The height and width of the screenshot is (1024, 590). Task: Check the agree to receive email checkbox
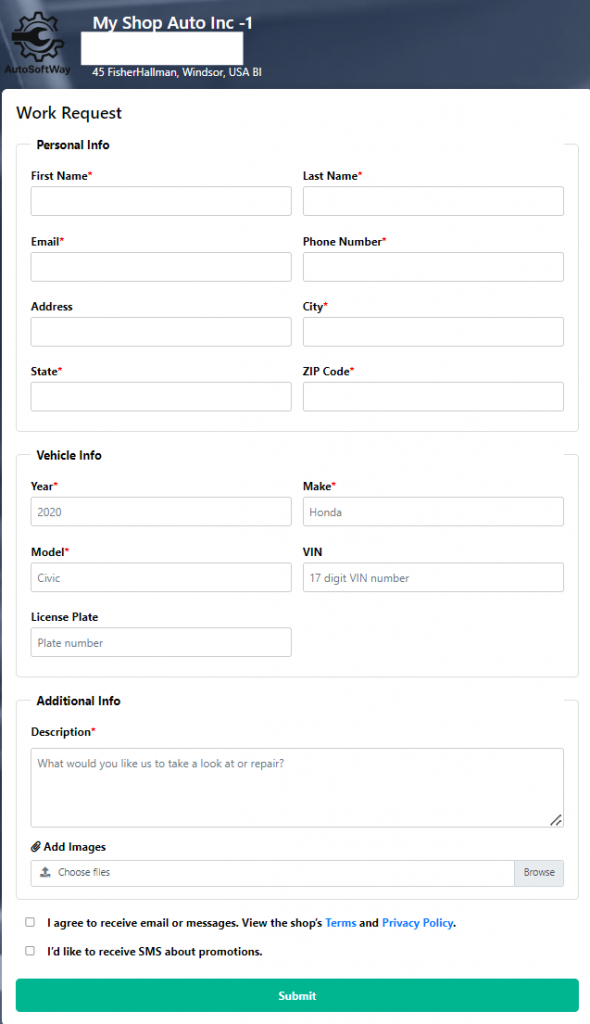pos(30,922)
